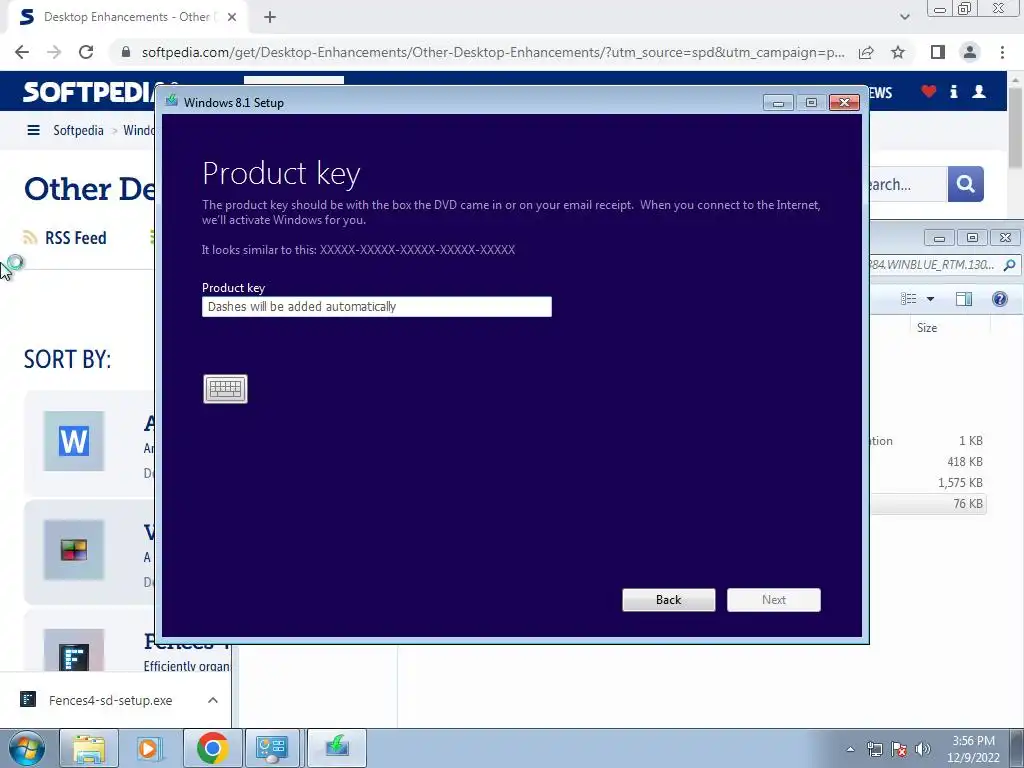Open a new Chrome tab
Image resolution: width=1024 pixels, height=768 pixels.
tap(270, 17)
